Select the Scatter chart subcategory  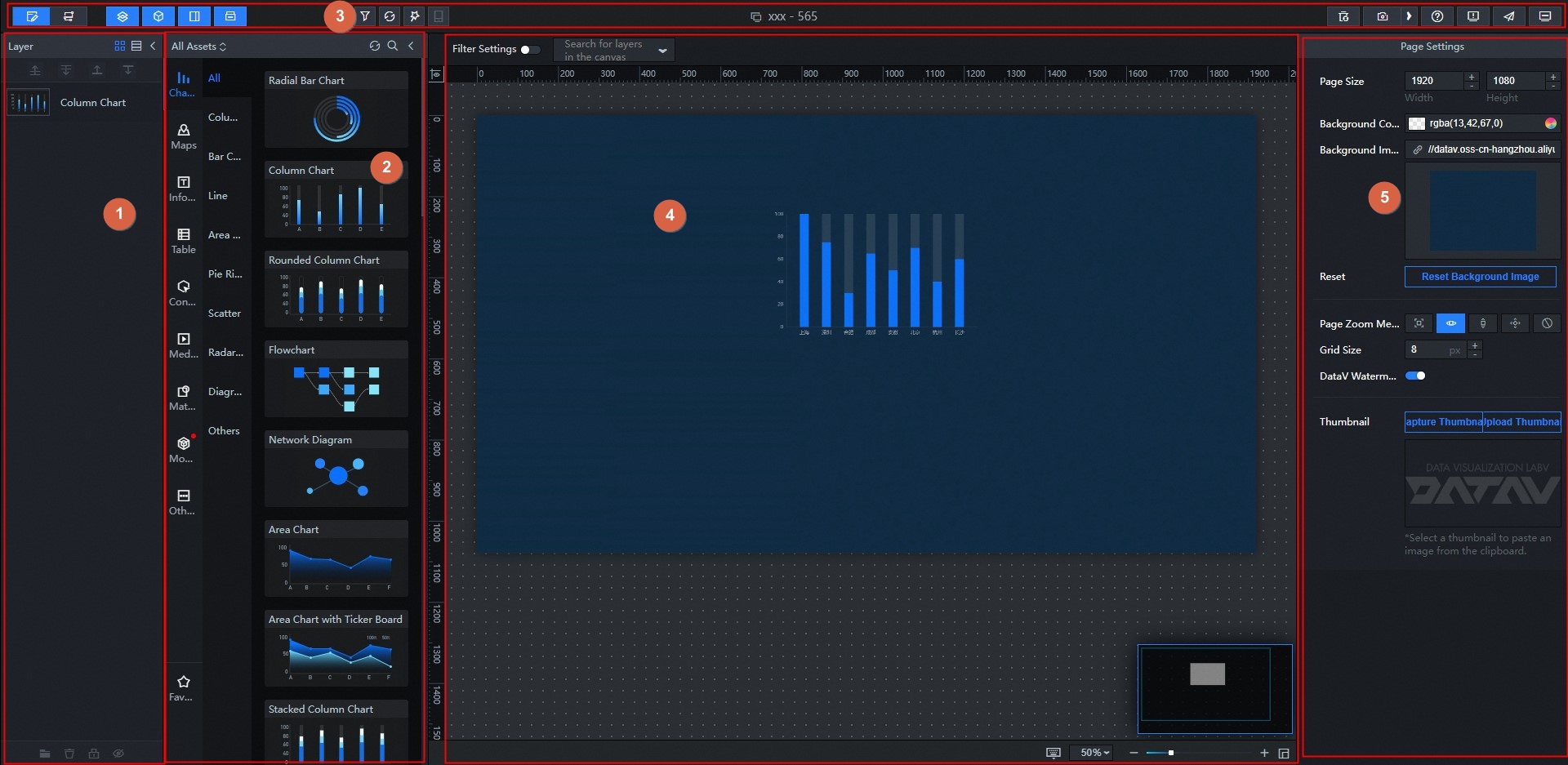tap(225, 314)
